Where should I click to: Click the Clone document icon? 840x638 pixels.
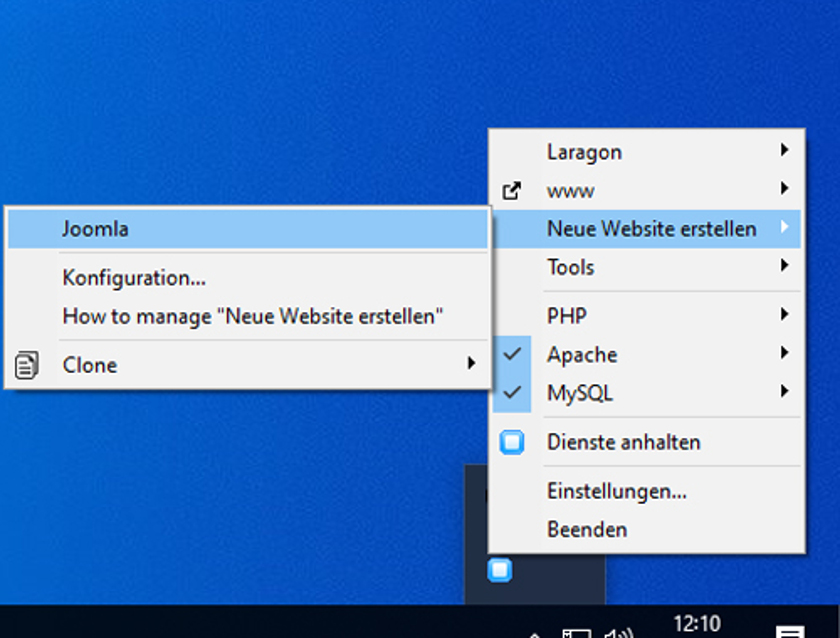(x=26, y=365)
